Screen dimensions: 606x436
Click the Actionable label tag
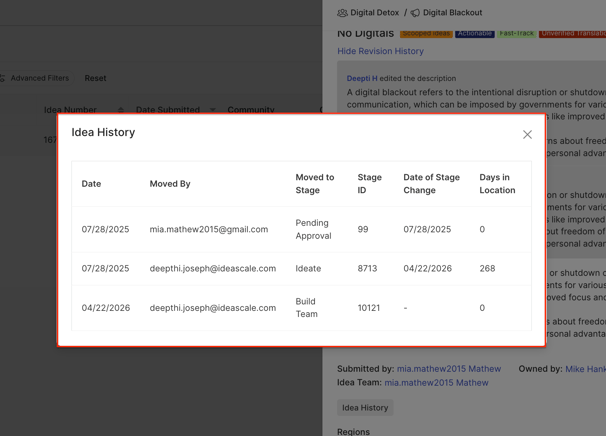pos(475,34)
